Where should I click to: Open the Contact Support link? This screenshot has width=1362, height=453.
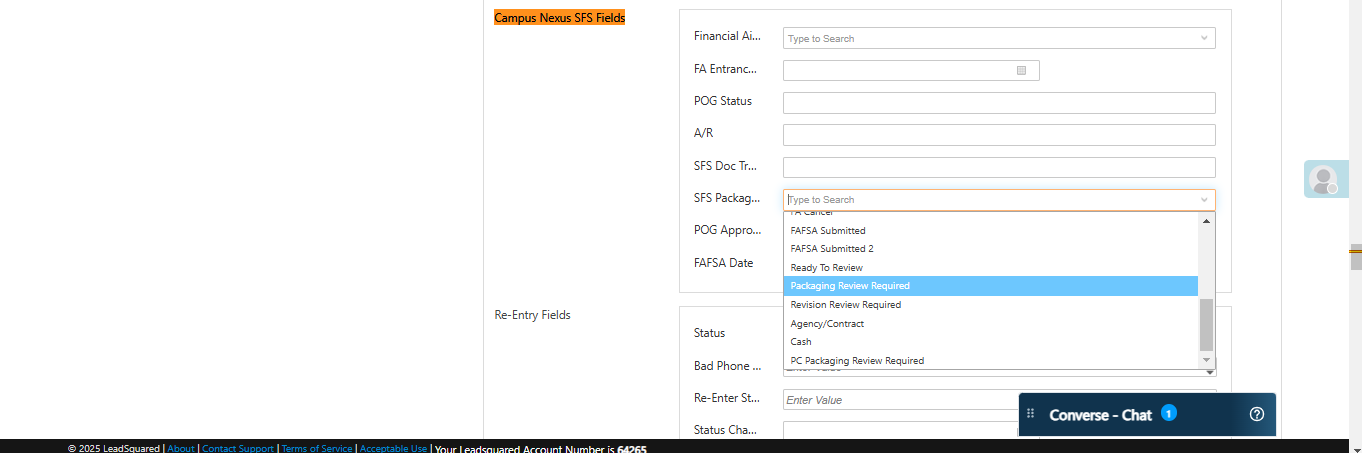(x=238, y=449)
